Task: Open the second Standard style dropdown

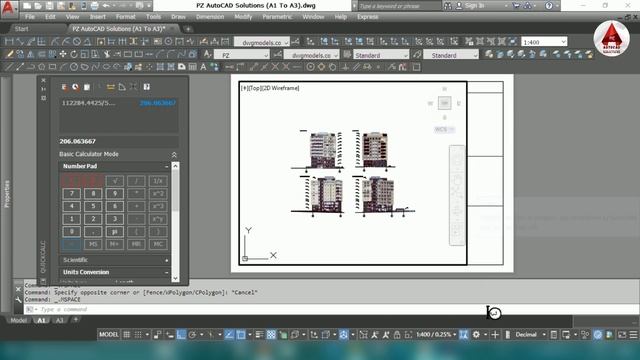Action: [x=451, y=55]
